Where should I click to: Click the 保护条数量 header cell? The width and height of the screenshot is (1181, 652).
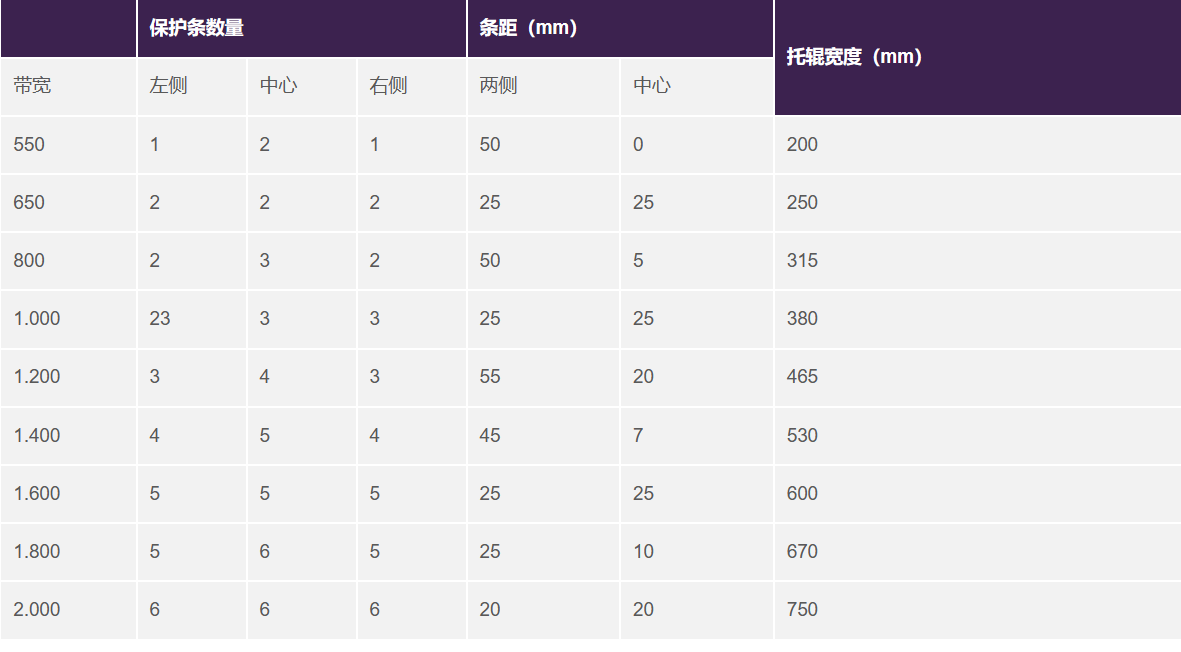point(301,28)
